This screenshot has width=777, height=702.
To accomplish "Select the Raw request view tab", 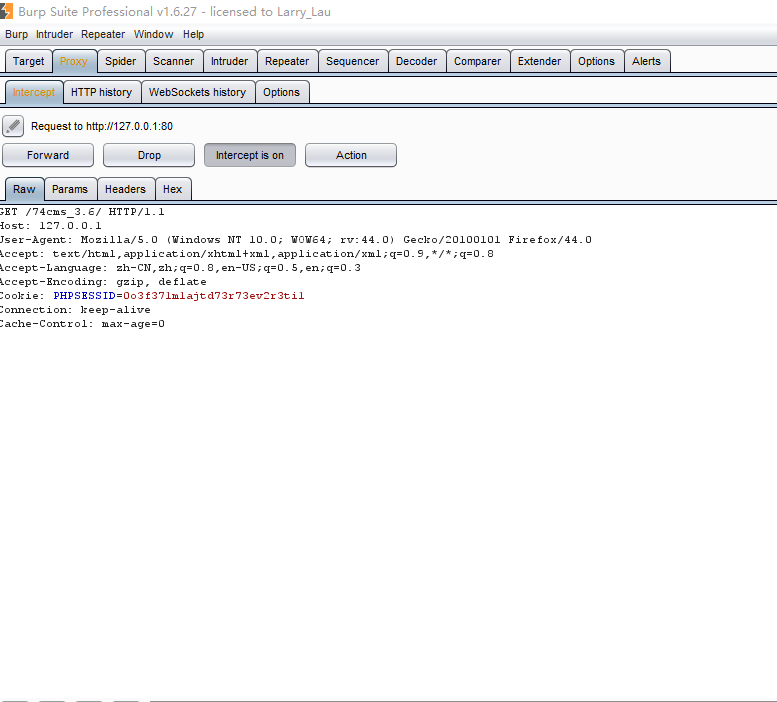I will (24, 189).
